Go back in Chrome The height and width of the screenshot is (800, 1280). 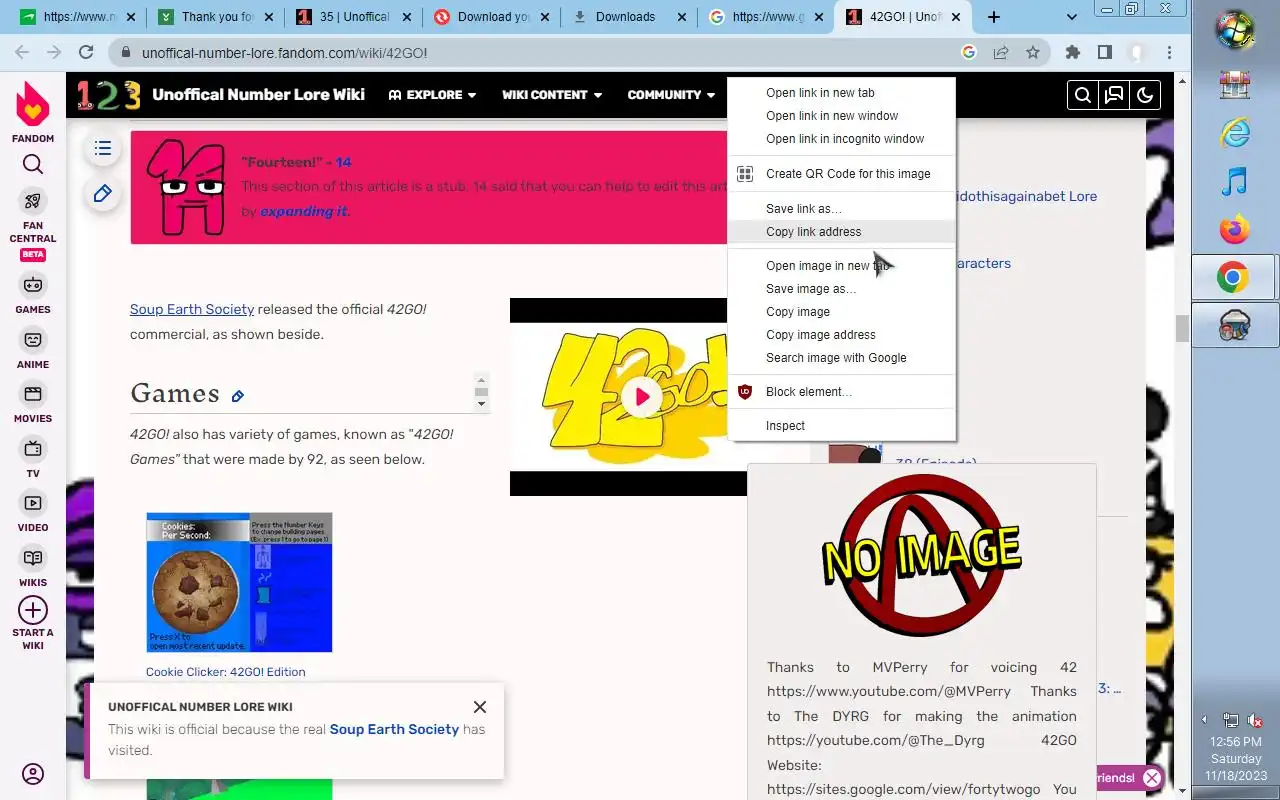22,53
